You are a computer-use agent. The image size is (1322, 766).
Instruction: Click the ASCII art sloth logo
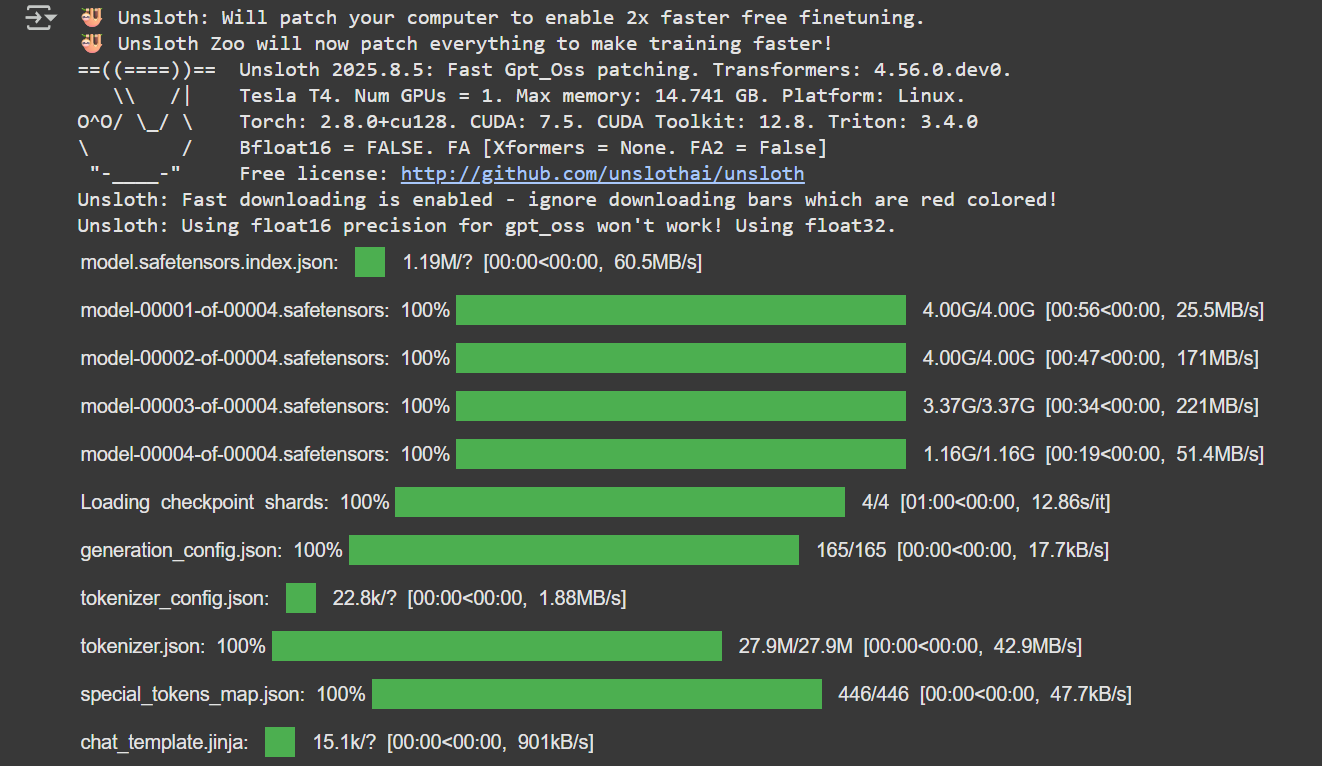[x=135, y=122]
